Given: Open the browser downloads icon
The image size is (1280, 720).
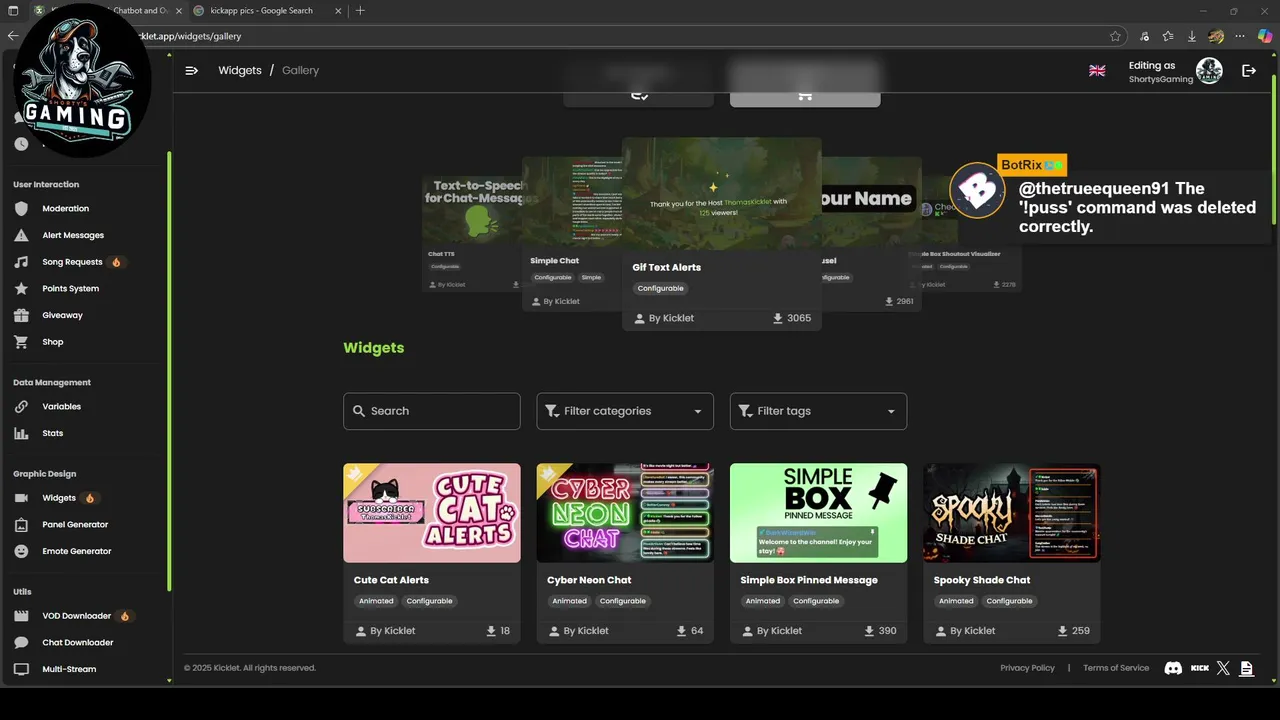Looking at the screenshot, I should [1192, 36].
